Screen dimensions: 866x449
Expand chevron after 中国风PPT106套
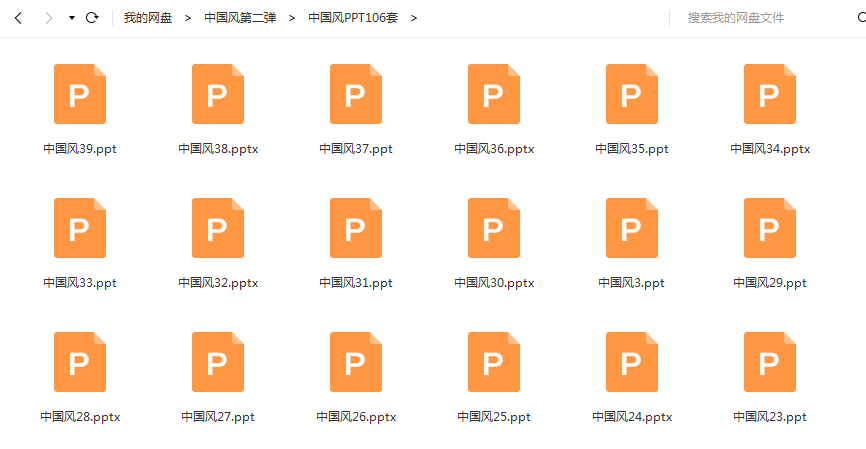(x=414, y=18)
